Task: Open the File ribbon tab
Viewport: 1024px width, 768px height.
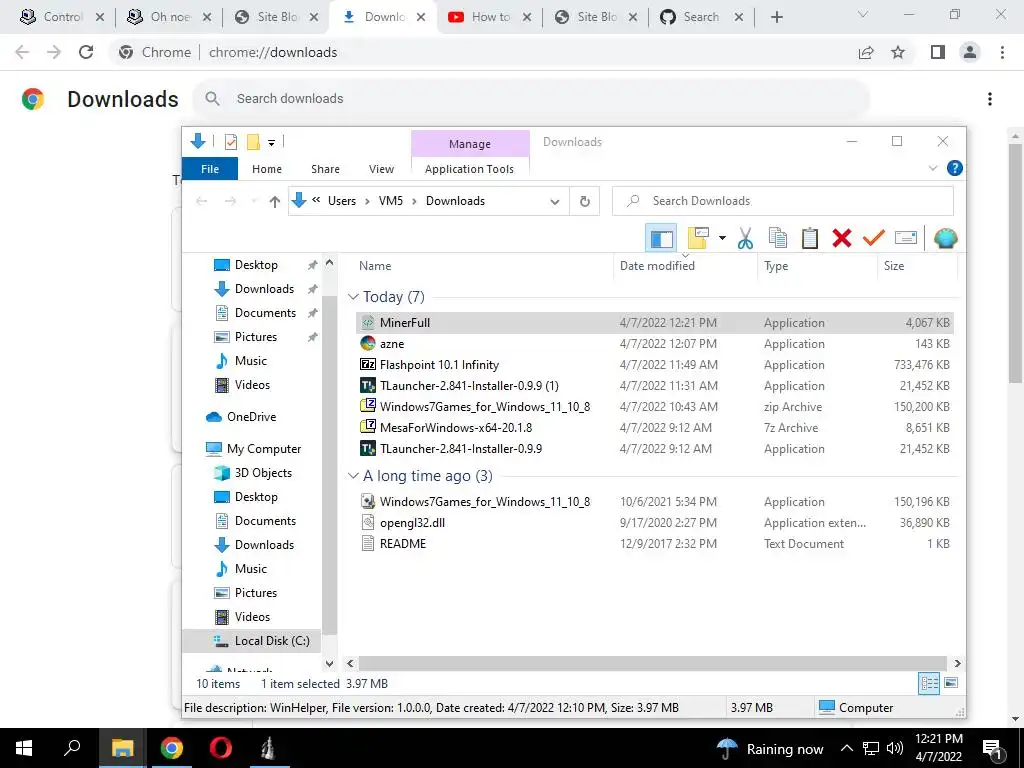Action: click(210, 169)
